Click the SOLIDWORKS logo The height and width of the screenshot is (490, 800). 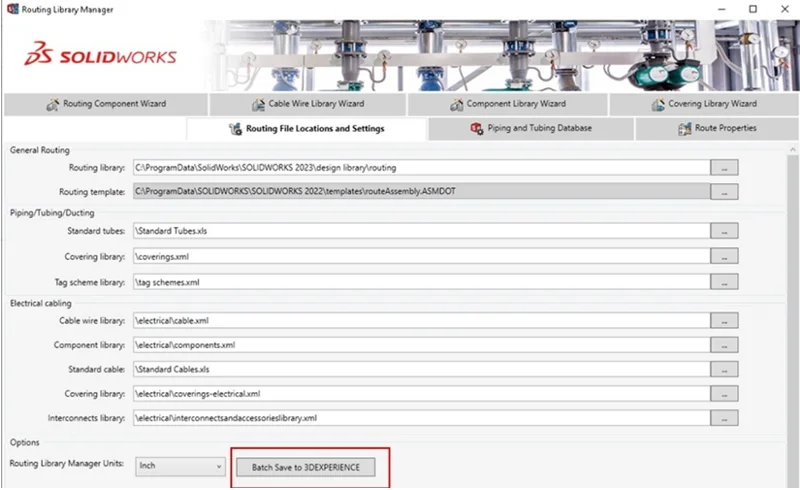click(x=100, y=54)
